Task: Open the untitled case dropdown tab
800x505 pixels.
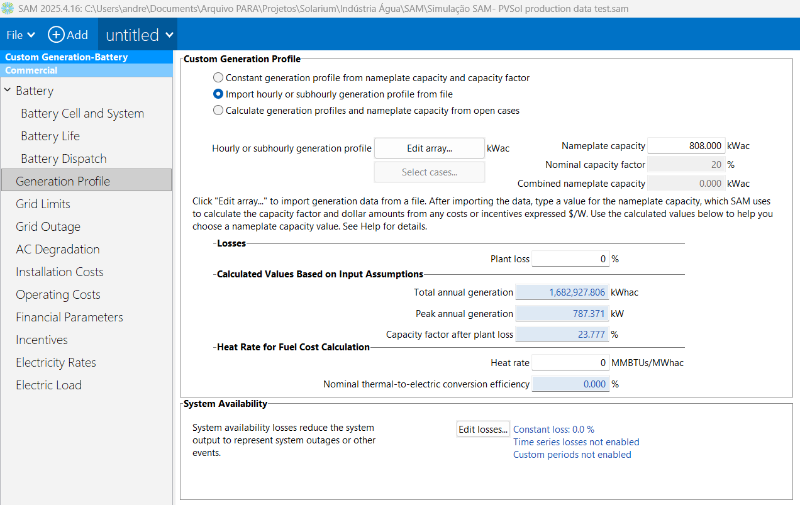Action: (x=138, y=35)
